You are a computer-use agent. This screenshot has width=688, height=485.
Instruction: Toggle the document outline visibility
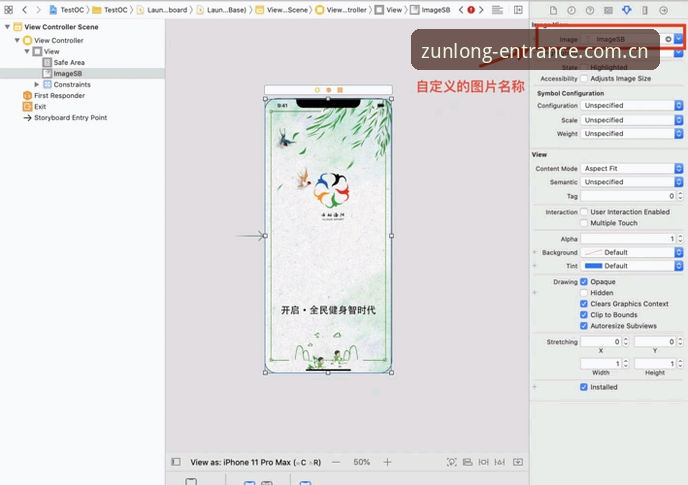[x=176, y=462]
